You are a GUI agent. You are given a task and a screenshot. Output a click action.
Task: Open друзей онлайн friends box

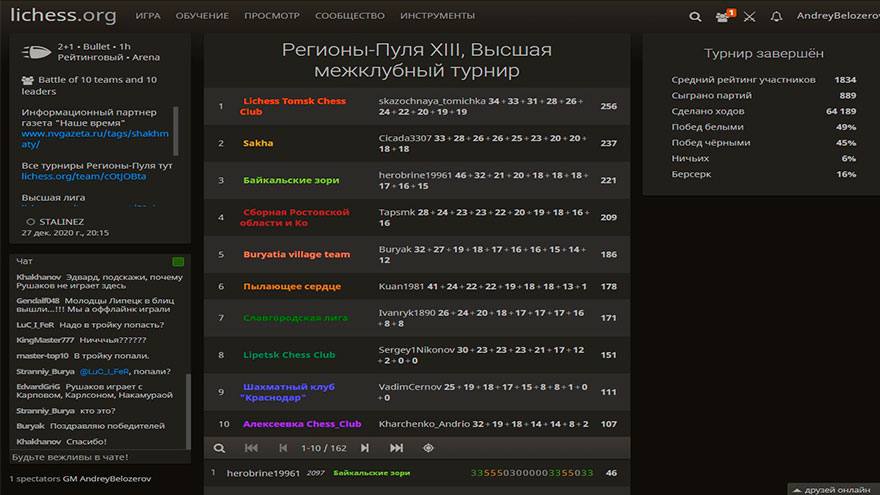click(x=833, y=489)
